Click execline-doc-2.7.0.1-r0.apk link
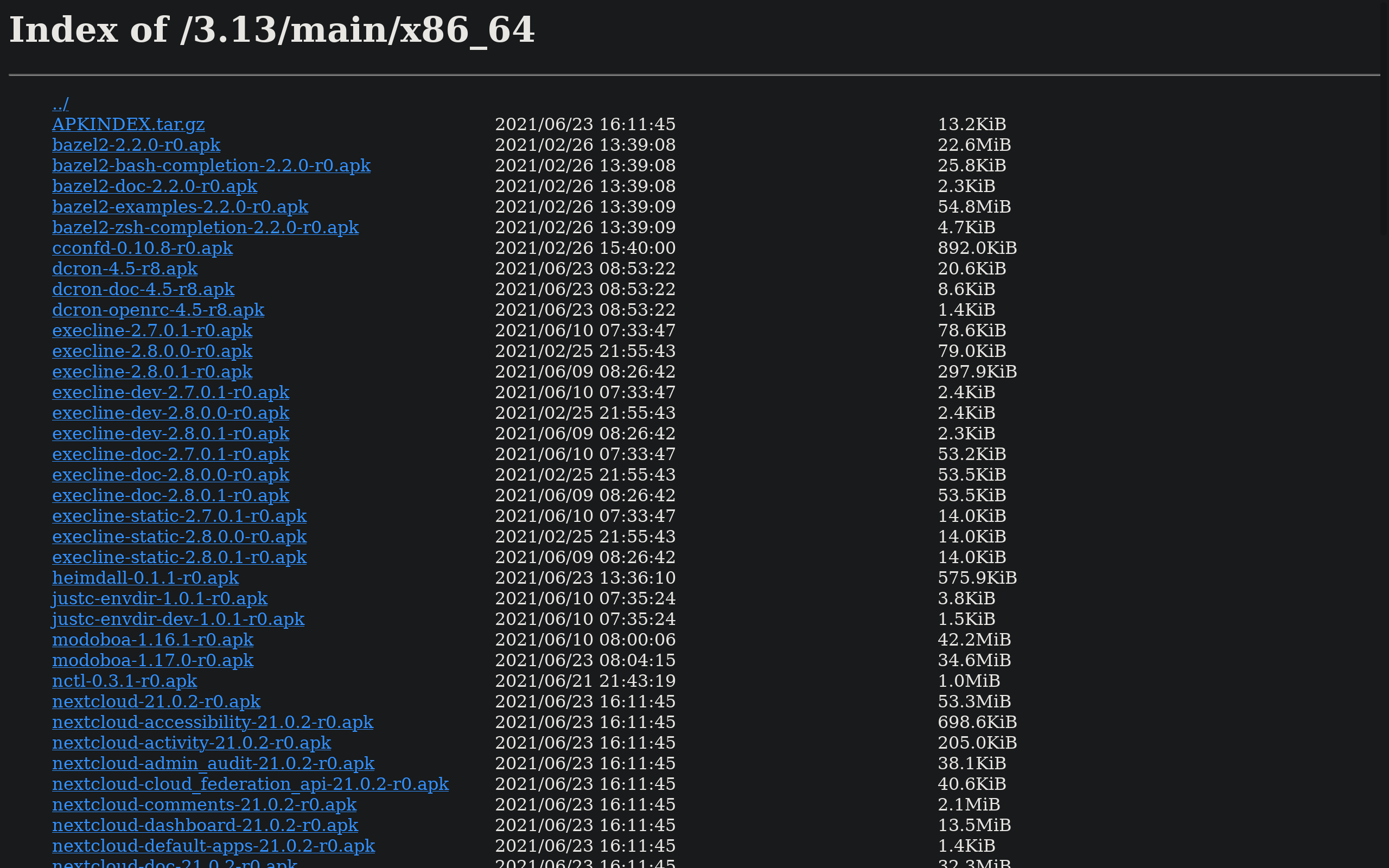The width and height of the screenshot is (1389, 868). [x=170, y=454]
